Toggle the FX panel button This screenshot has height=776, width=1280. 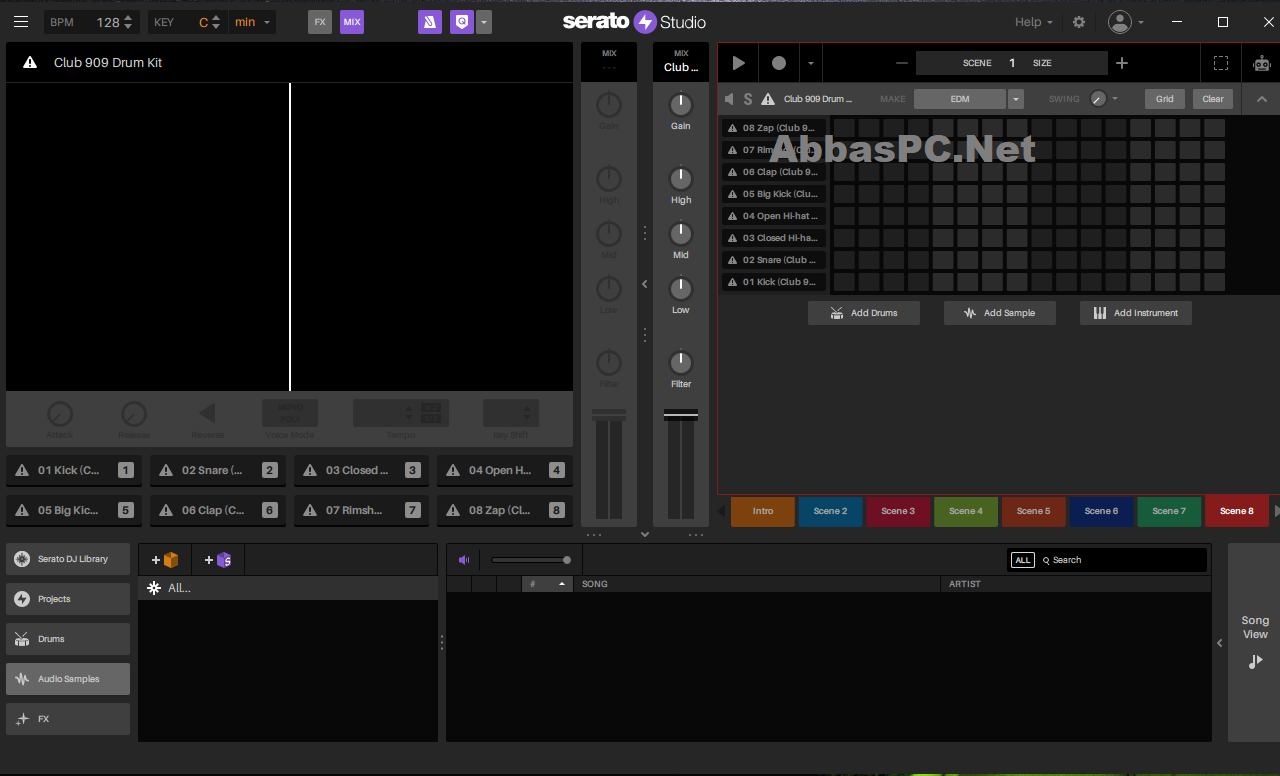pyautogui.click(x=320, y=22)
